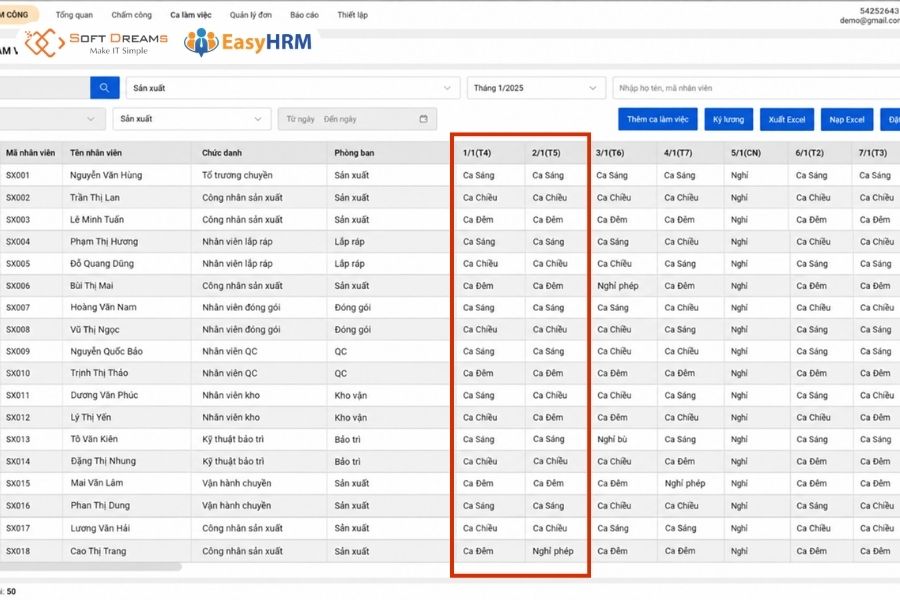Click the Soft Dreams logo

(x=96, y=43)
